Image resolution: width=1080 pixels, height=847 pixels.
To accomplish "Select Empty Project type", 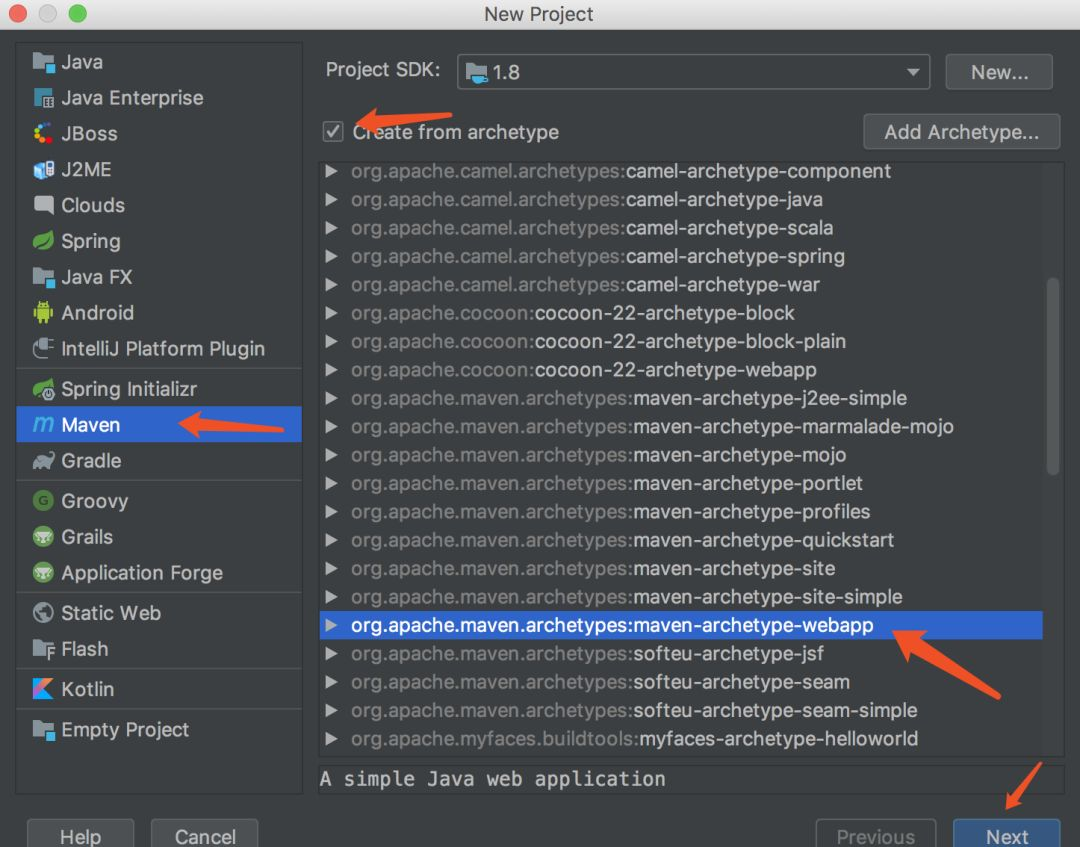I will 159,729.
